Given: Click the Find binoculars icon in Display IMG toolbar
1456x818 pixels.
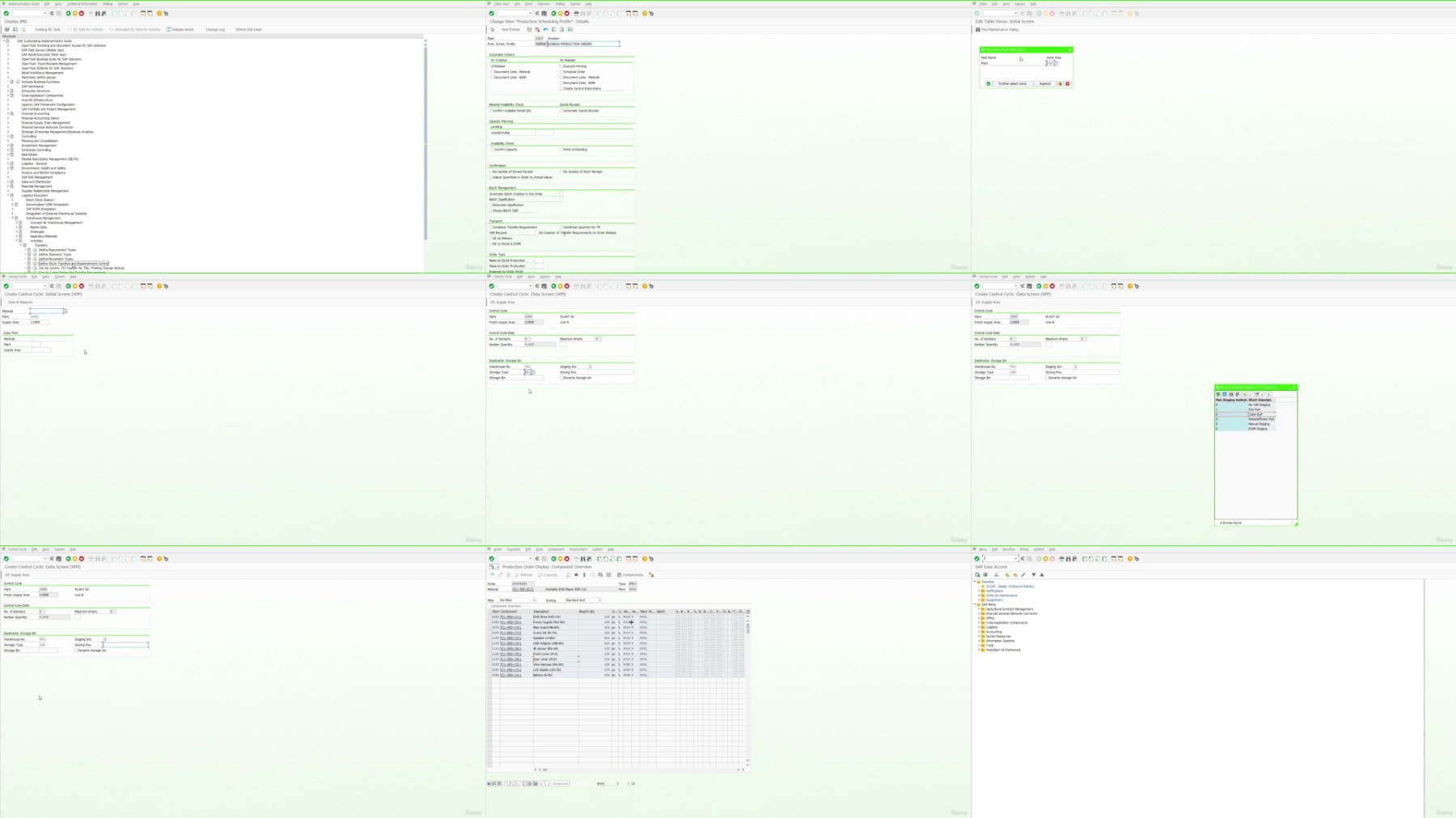Looking at the screenshot, I should tap(98, 13).
